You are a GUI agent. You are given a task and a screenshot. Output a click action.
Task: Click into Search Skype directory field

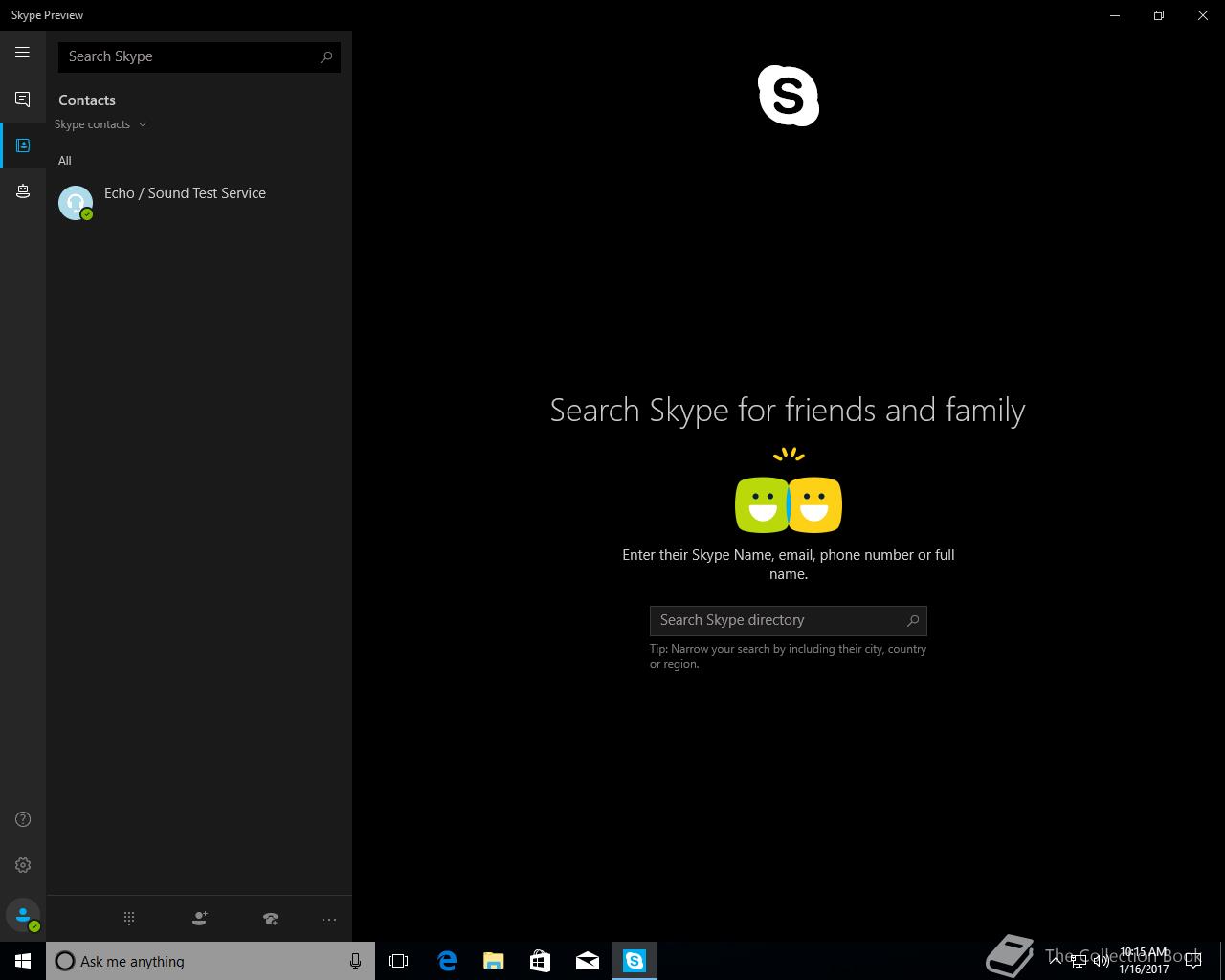pyautogui.click(x=789, y=621)
